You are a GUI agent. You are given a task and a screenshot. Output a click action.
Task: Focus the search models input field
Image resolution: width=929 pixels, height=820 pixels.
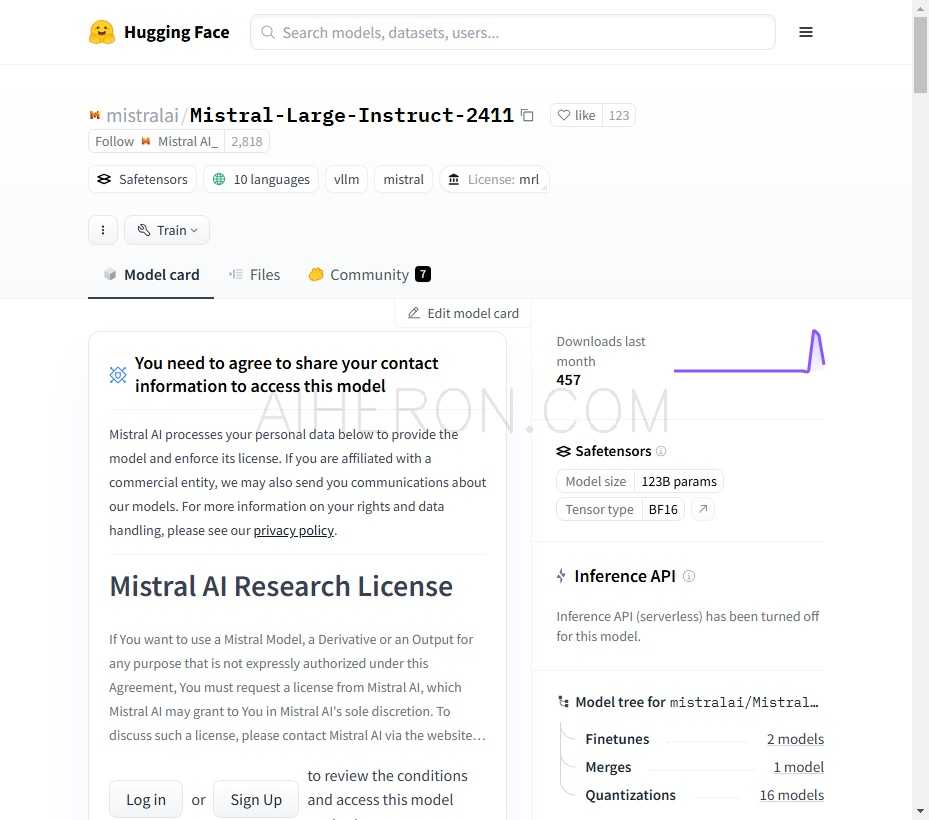tap(513, 33)
